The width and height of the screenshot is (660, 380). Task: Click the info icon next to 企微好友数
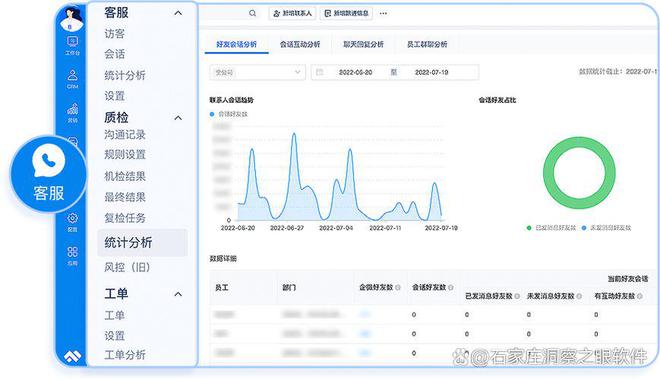point(398,287)
